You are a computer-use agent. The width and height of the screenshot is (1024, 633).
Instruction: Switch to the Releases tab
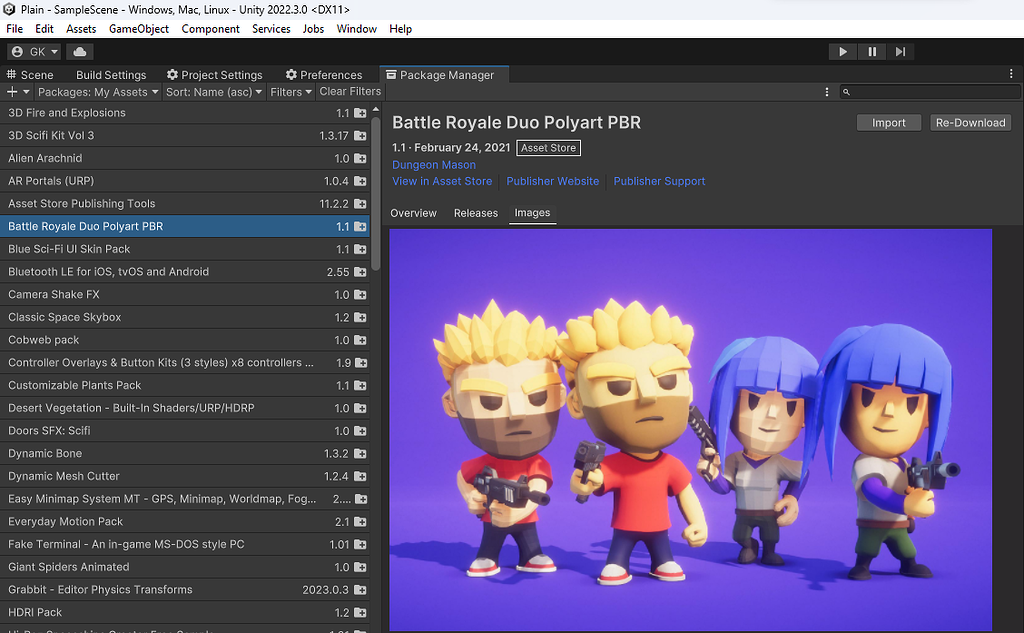[475, 213]
